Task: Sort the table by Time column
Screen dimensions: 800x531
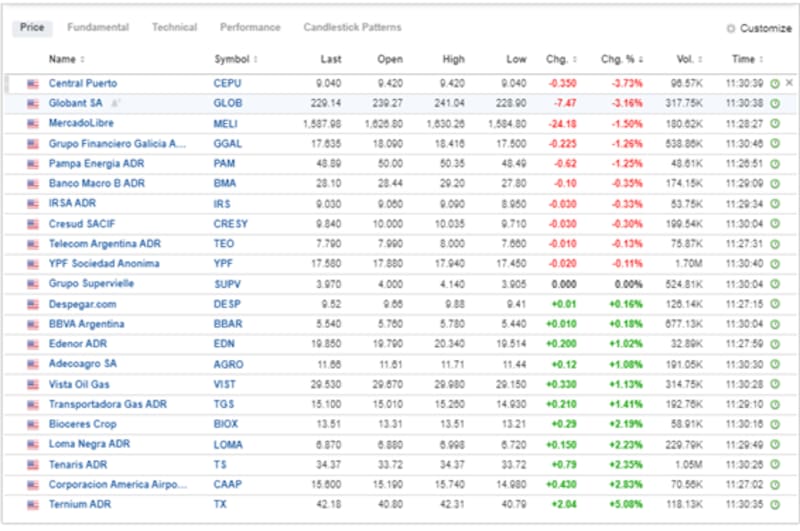Action: point(743,59)
